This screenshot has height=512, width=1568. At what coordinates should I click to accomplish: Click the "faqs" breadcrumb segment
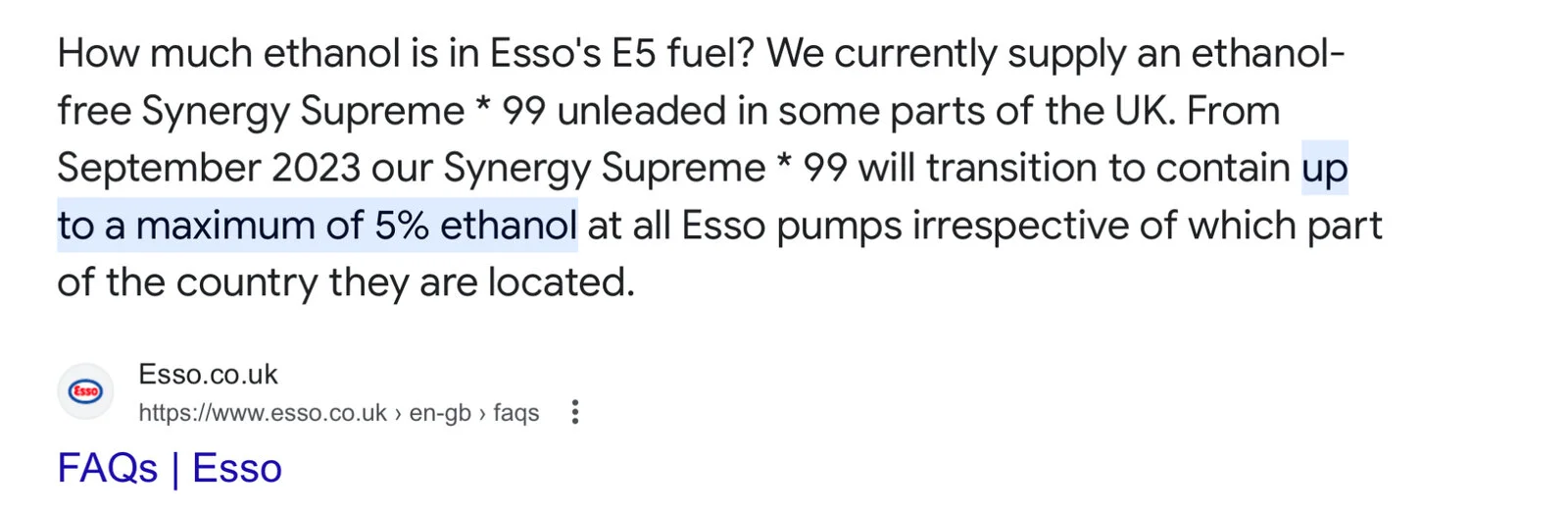point(516,413)
